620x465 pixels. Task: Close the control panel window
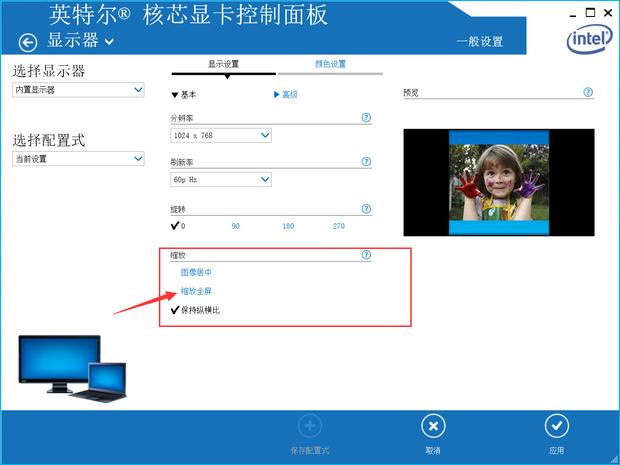[x=608, y=13]
